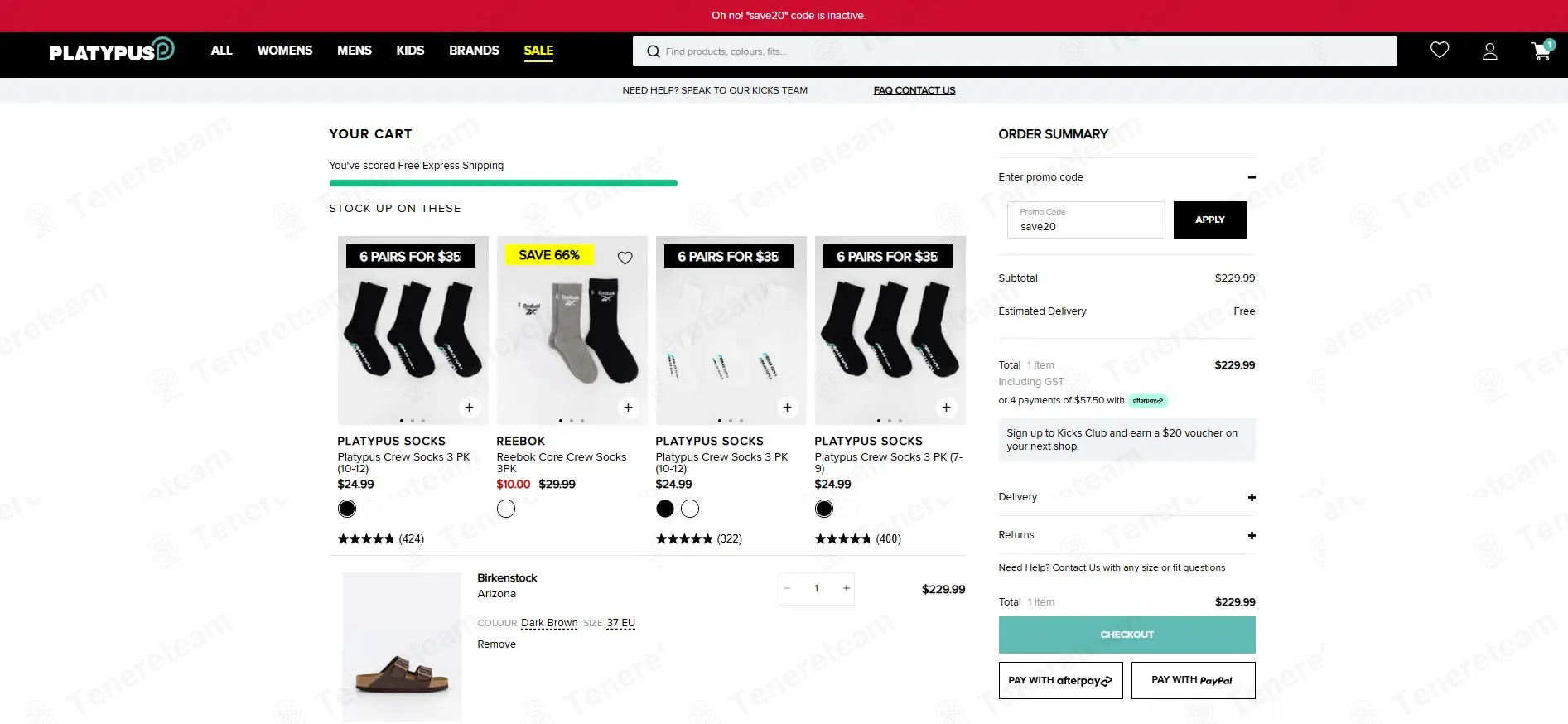This screenshot has width=1568, height=724.
Task: Decrease Birkenstock Arizona quantity
Action: click(787, 588)
